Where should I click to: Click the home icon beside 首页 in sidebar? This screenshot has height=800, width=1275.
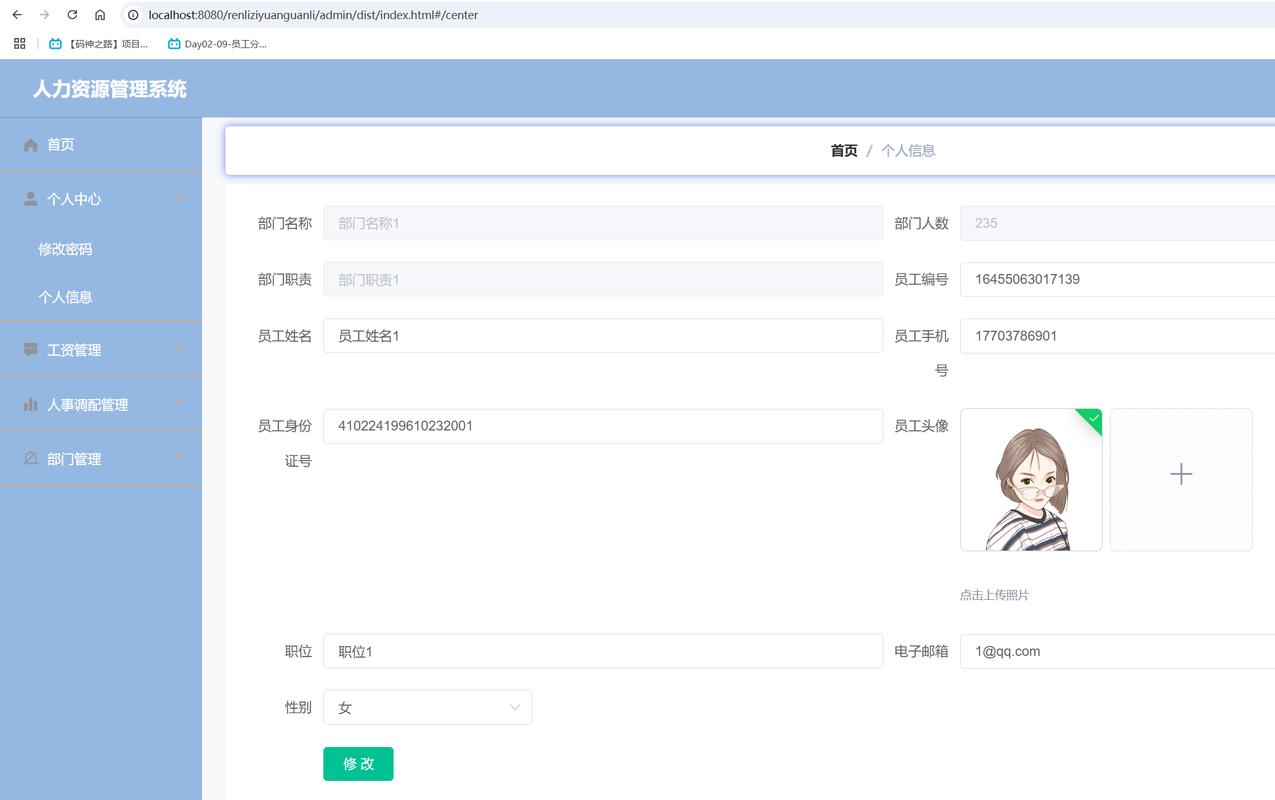tap(30, 144)
